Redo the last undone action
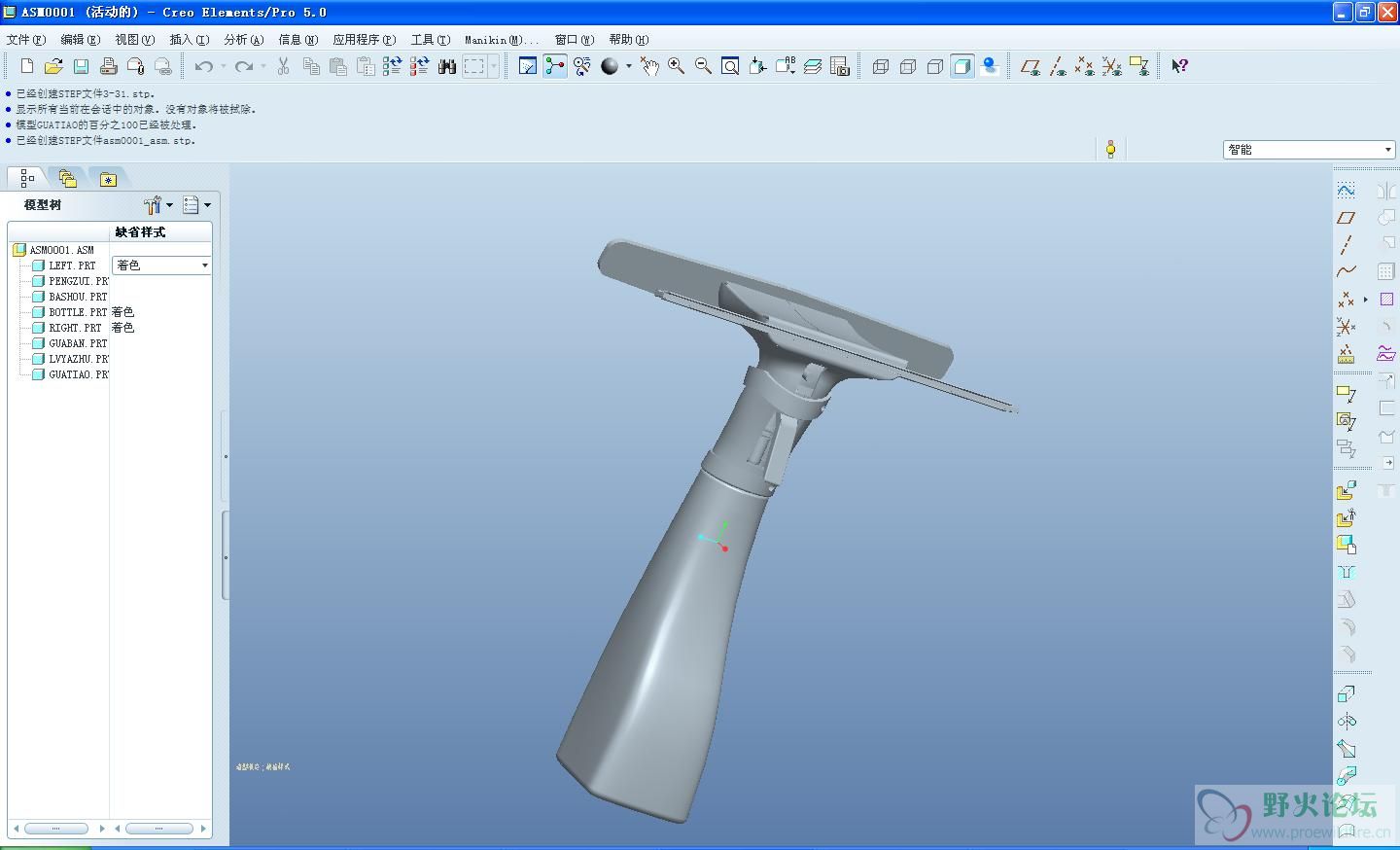Image resolution: width=1400 pixels, height=850 pixels. click(x=244, y=66)
